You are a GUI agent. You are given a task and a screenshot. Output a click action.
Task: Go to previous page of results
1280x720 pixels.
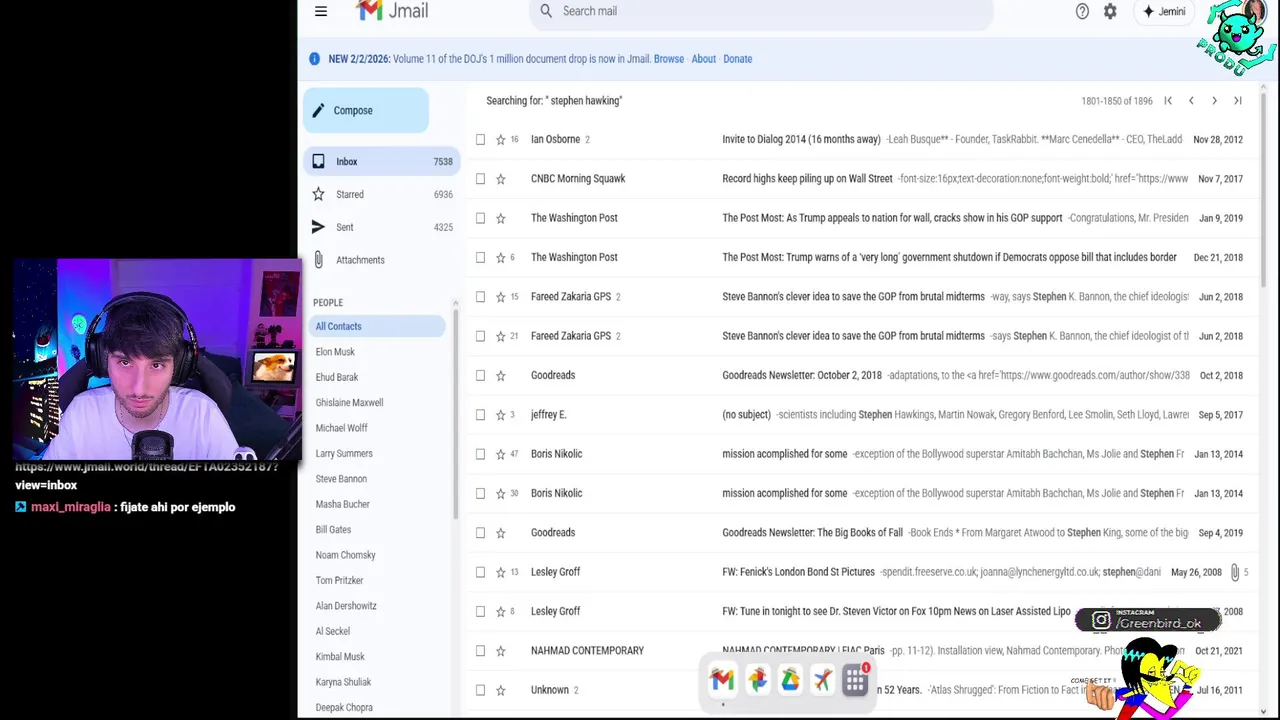(1191, 101)
